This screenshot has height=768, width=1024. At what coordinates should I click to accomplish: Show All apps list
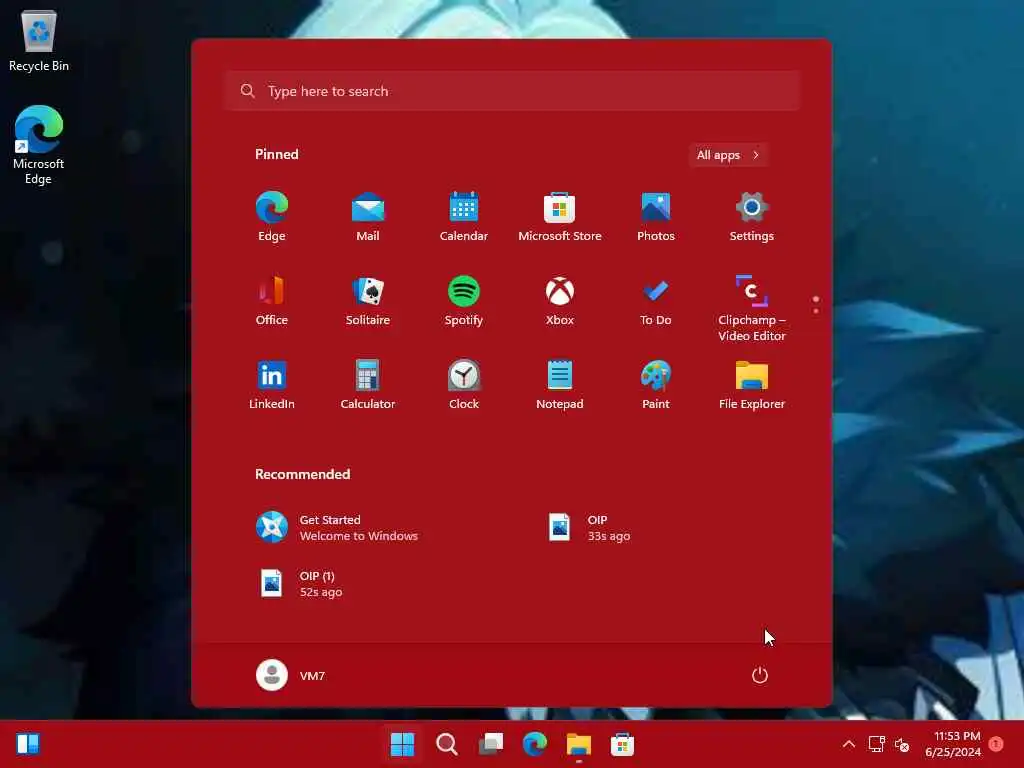(x=728, y=155)
